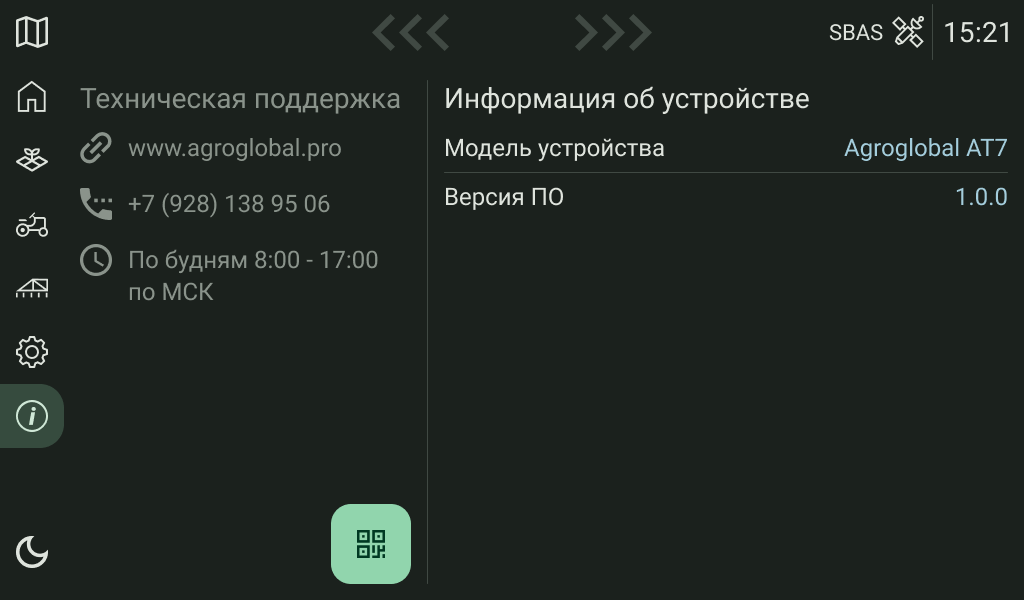Click the phone icon next to support number
This screenshot has height=600, width=1024.
95,203
